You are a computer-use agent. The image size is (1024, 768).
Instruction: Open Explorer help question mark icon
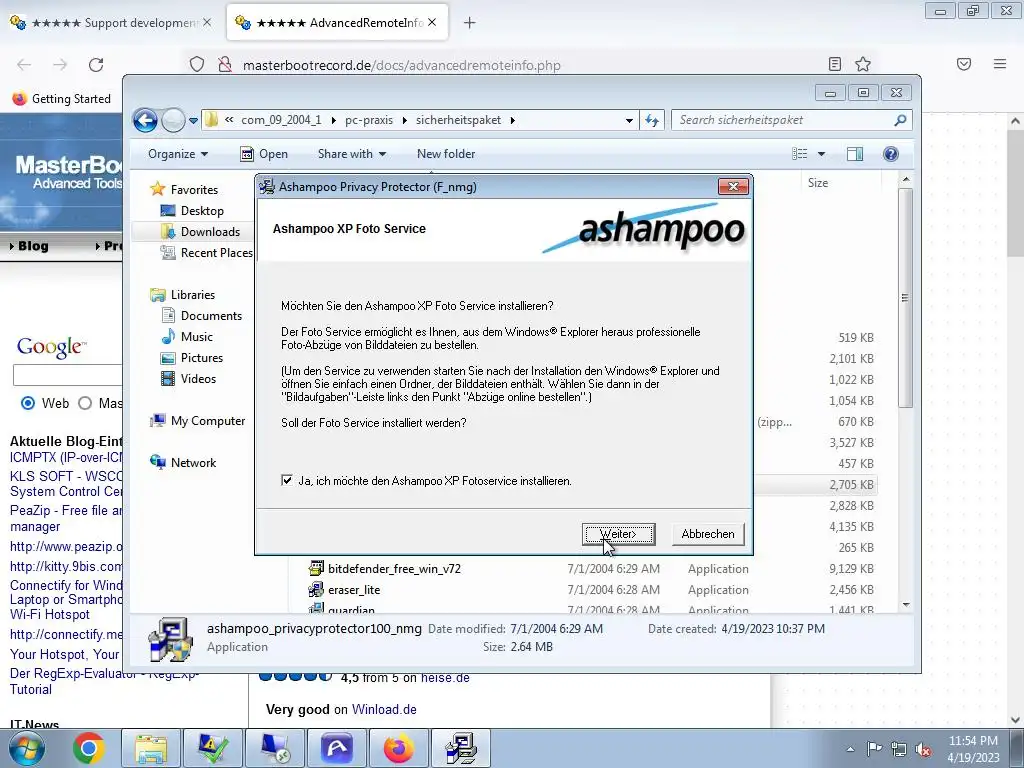tap(891, 154)
